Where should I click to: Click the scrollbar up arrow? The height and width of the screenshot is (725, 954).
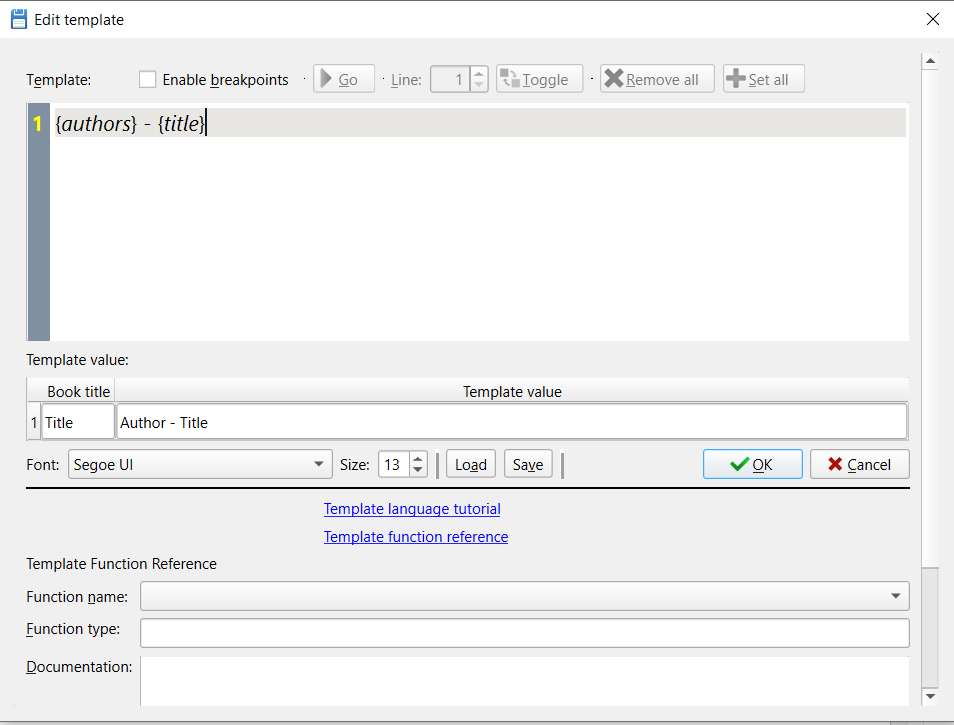tap(930, 61)
